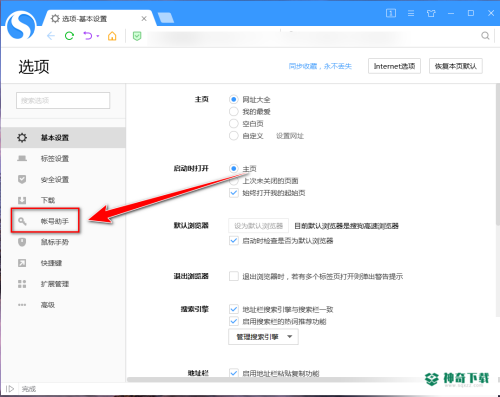Go back with the blue arrow icon

tap(51, 36)
